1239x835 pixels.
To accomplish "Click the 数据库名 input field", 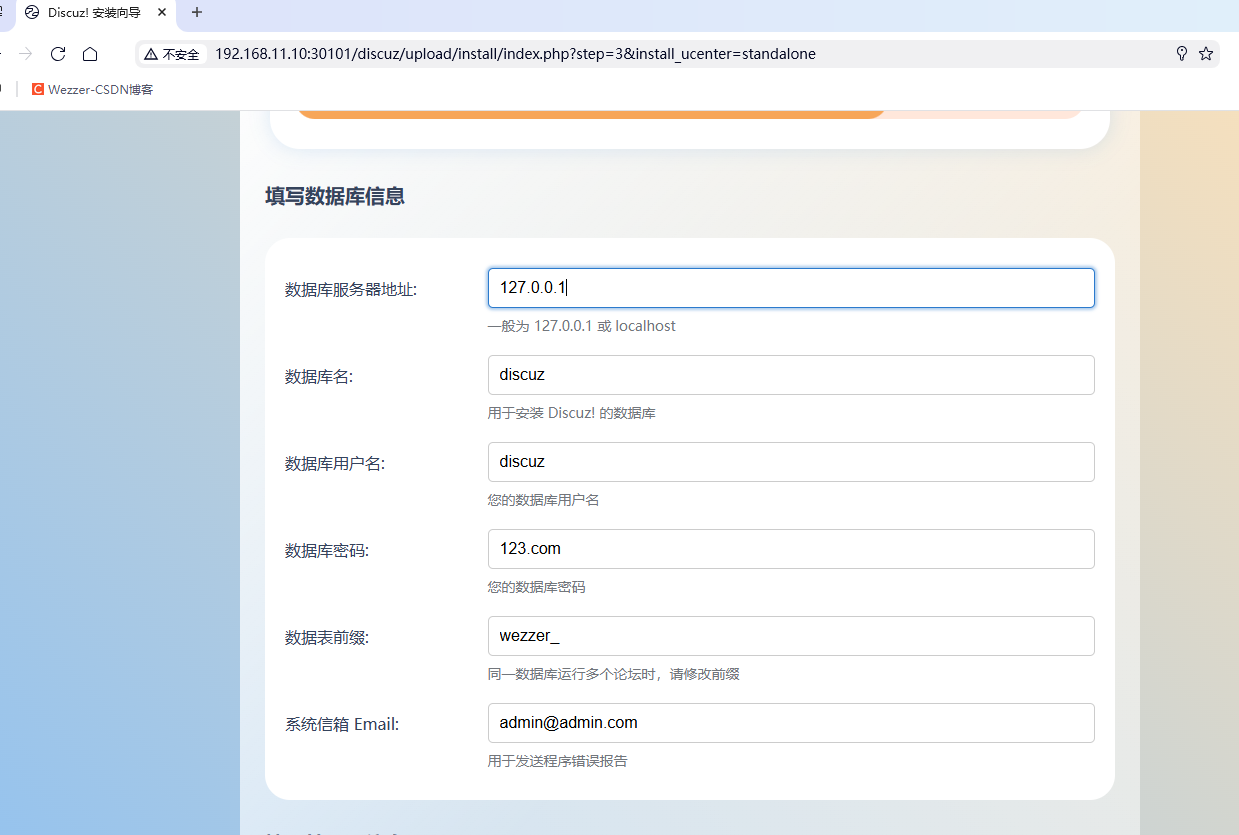I will (791, 375).
